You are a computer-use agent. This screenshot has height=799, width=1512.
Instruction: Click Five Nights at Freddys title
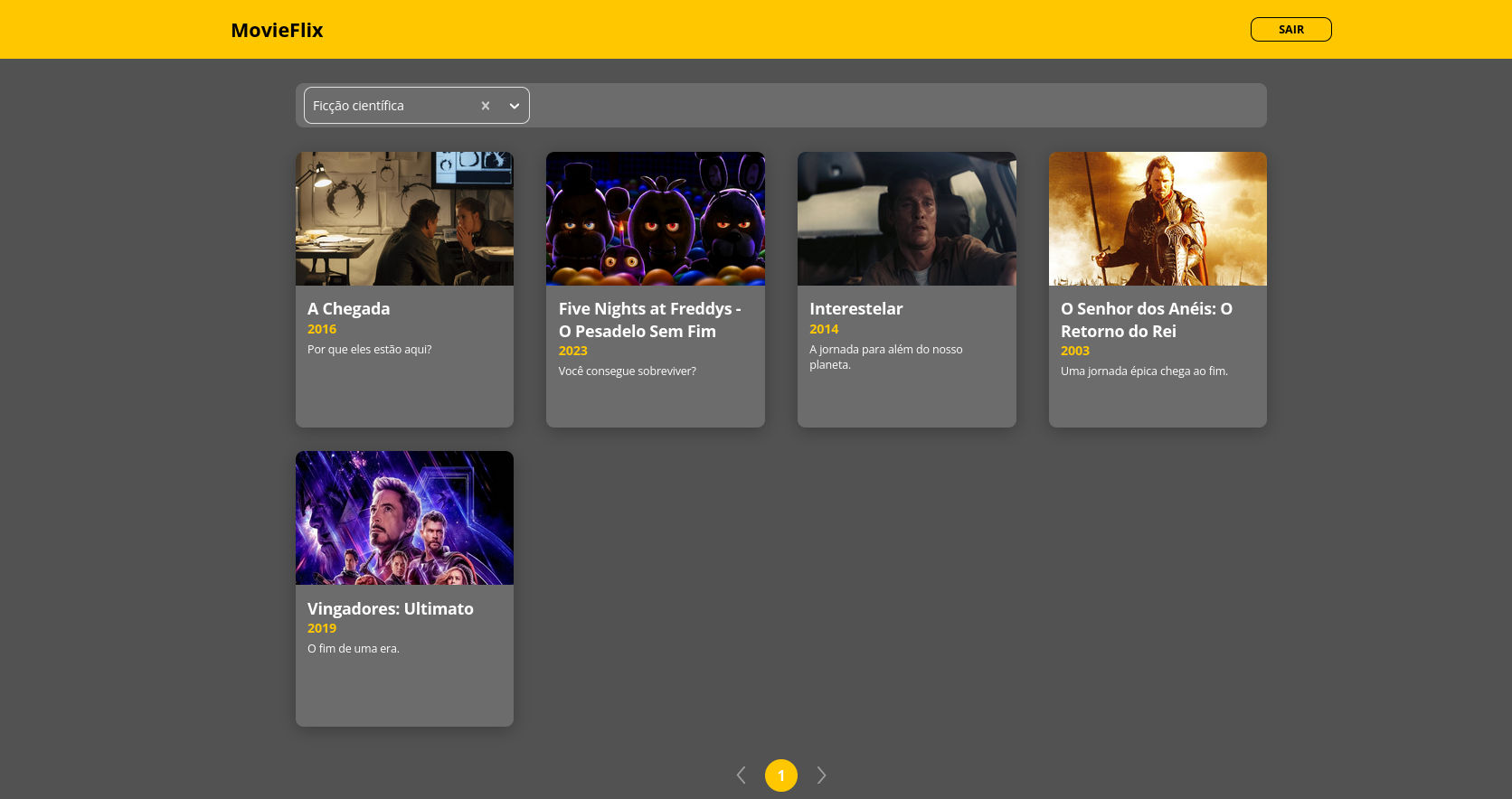[649, 320]
